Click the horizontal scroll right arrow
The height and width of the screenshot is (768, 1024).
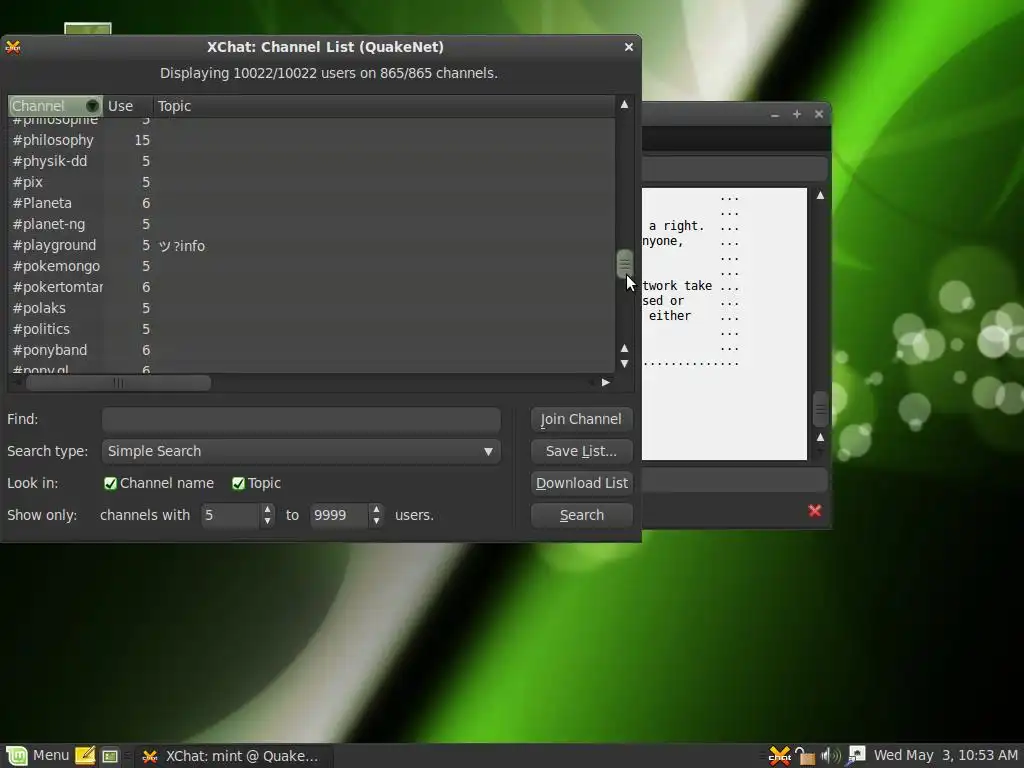pyautogui.click(x=605, y=383)
